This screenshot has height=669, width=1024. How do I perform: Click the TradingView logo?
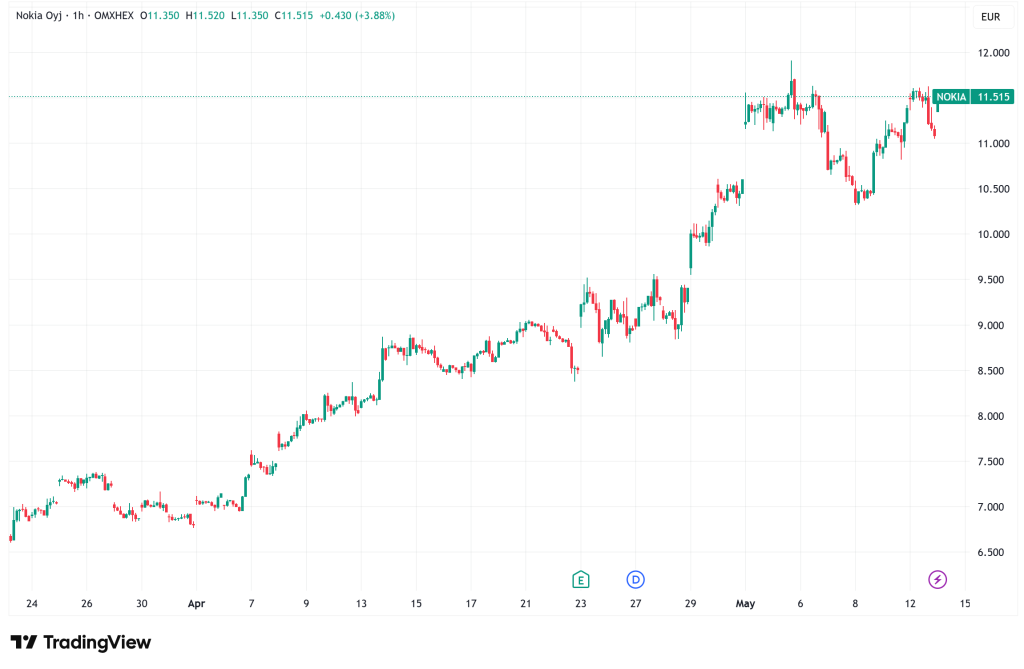coord(80,642)
